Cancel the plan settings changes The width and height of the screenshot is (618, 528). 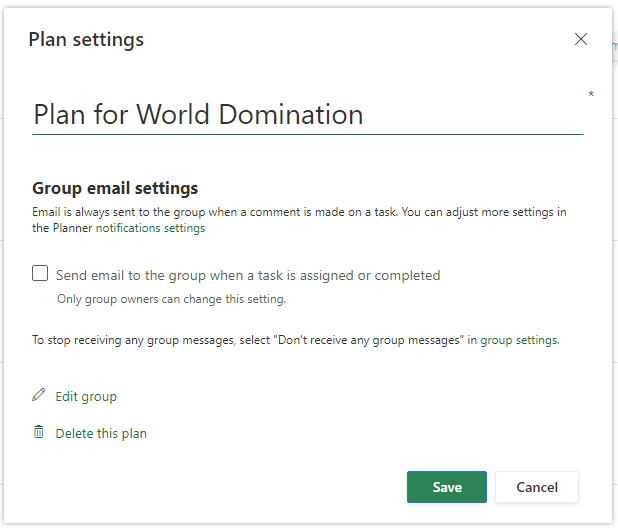click(x=536, y=487)
